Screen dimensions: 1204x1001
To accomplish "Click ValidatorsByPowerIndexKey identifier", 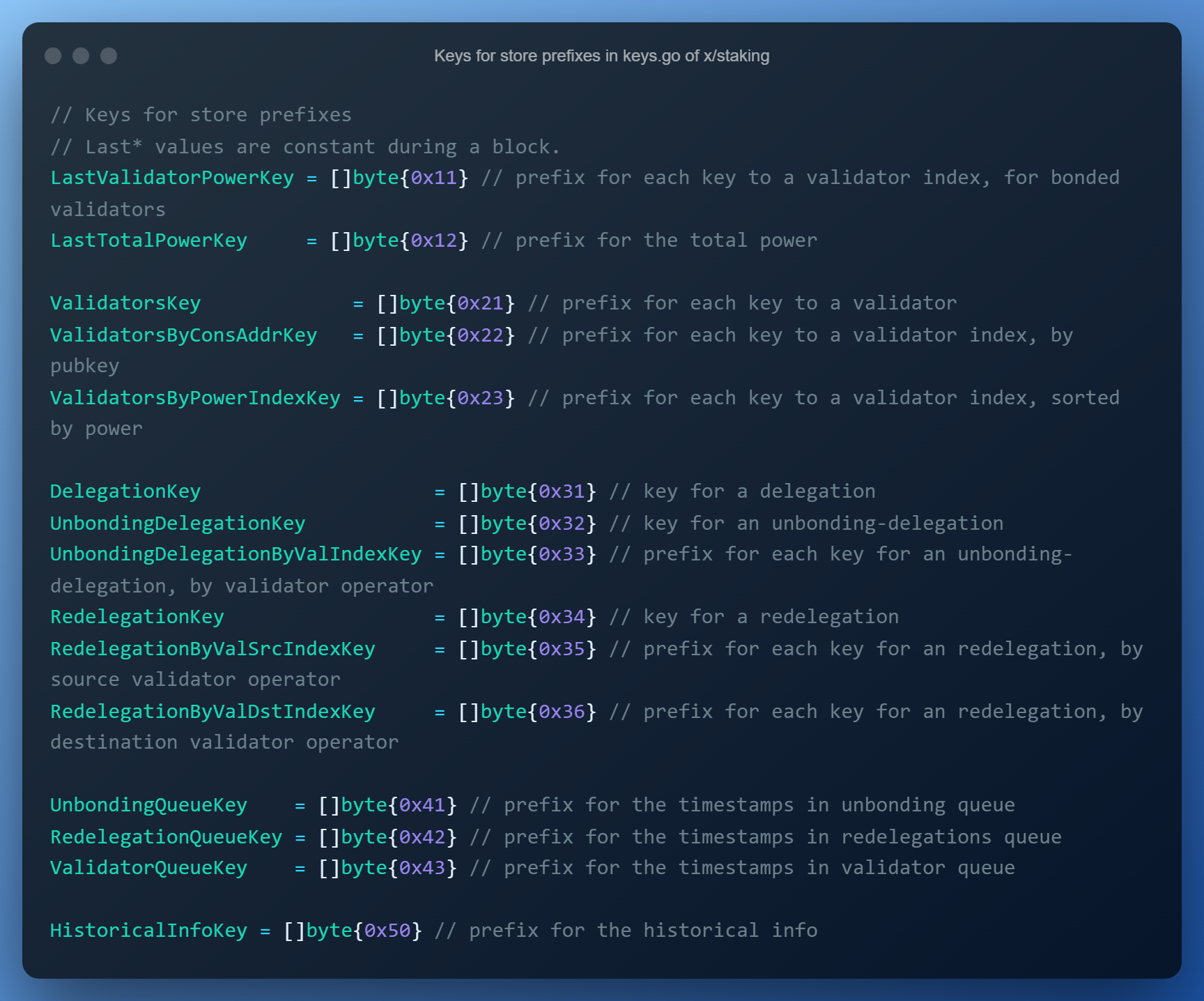I will [195, 398].
